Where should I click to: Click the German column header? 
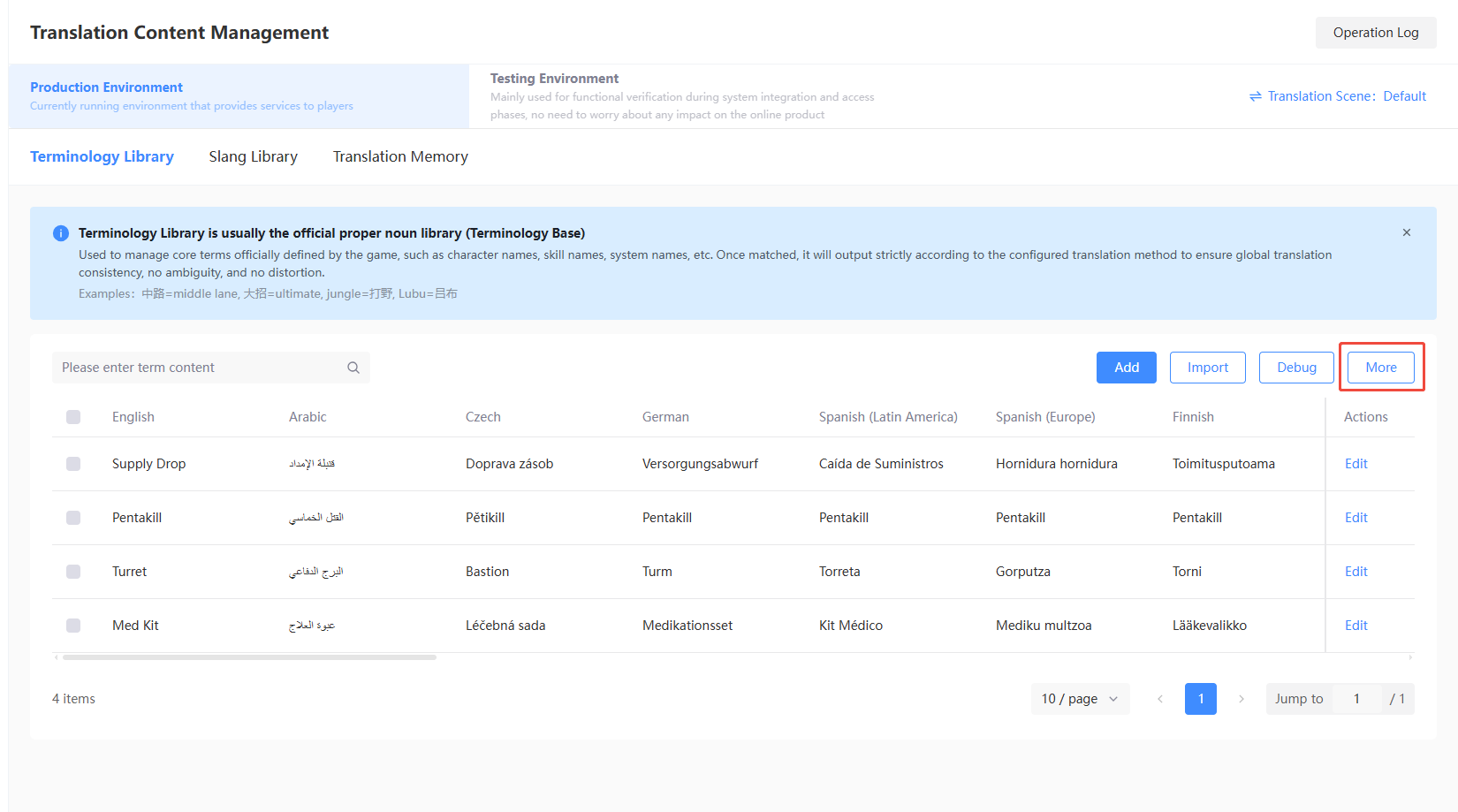665,417
